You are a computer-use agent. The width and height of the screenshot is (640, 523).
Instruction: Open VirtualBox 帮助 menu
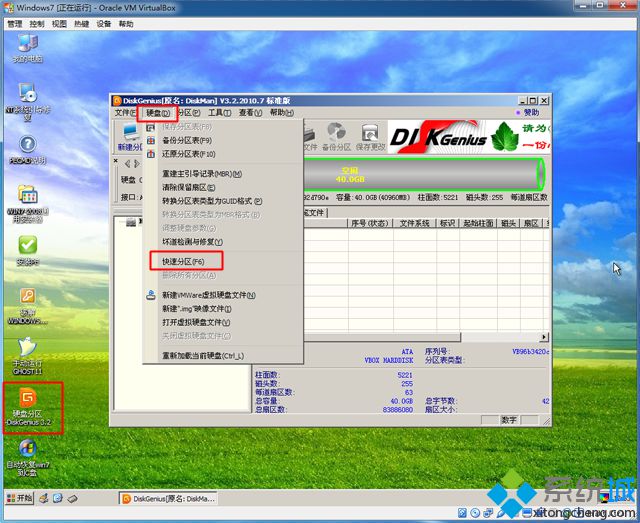(x=126, y=24)
